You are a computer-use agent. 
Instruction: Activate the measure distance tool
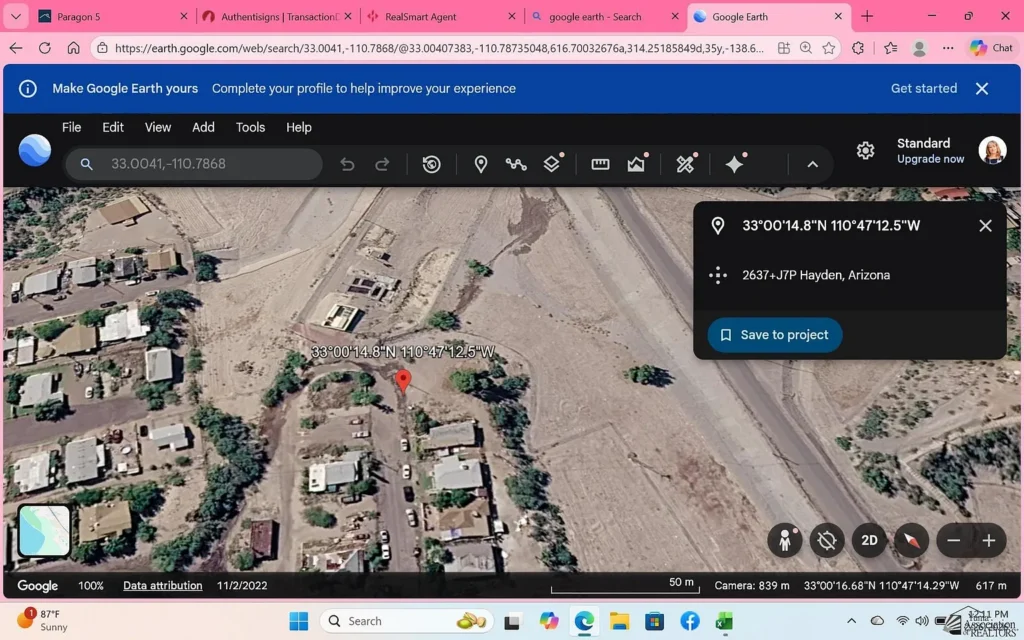click(599, 164)
